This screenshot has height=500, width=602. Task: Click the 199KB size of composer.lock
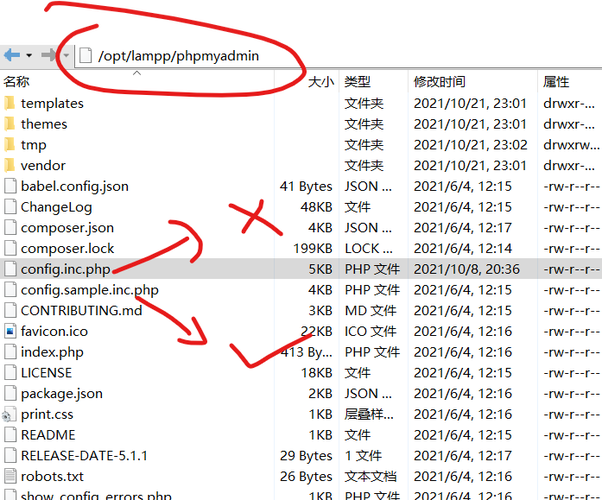pos(313,248)
